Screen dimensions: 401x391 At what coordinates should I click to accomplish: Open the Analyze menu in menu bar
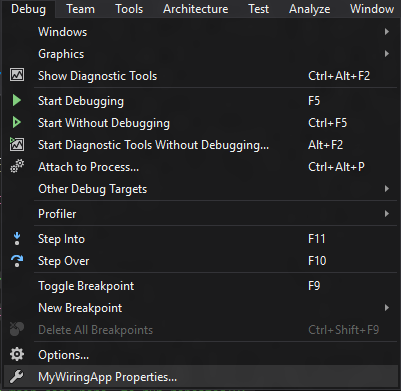point(310,9)
